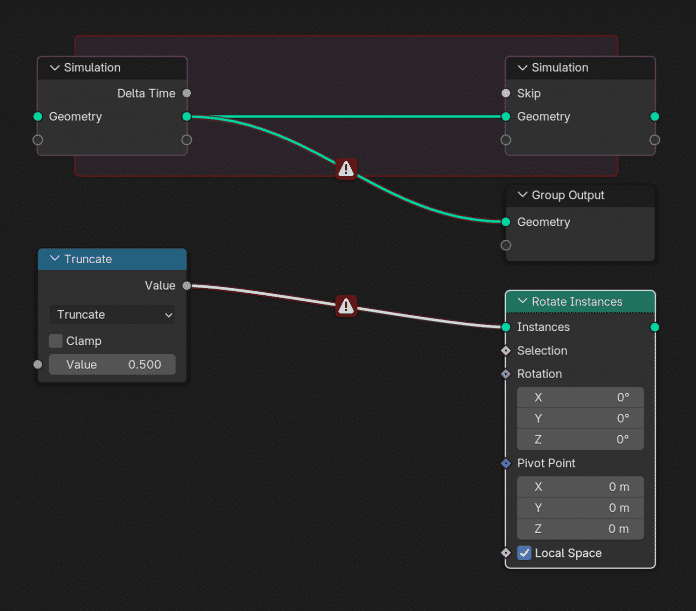Click warning icon on the Geometry link
This screenshot has height=611, width=696.
pyautogui.click(x=346, y=169)
